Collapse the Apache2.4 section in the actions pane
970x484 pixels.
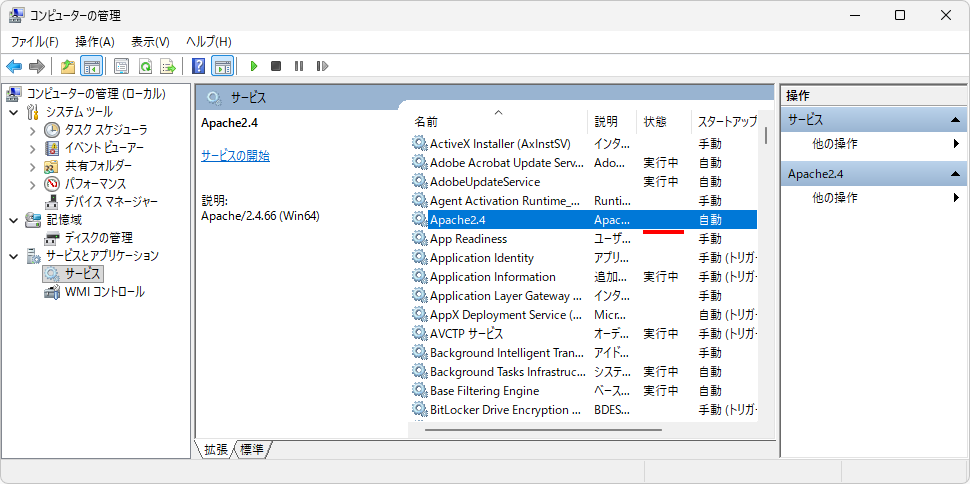pos(955,175)
